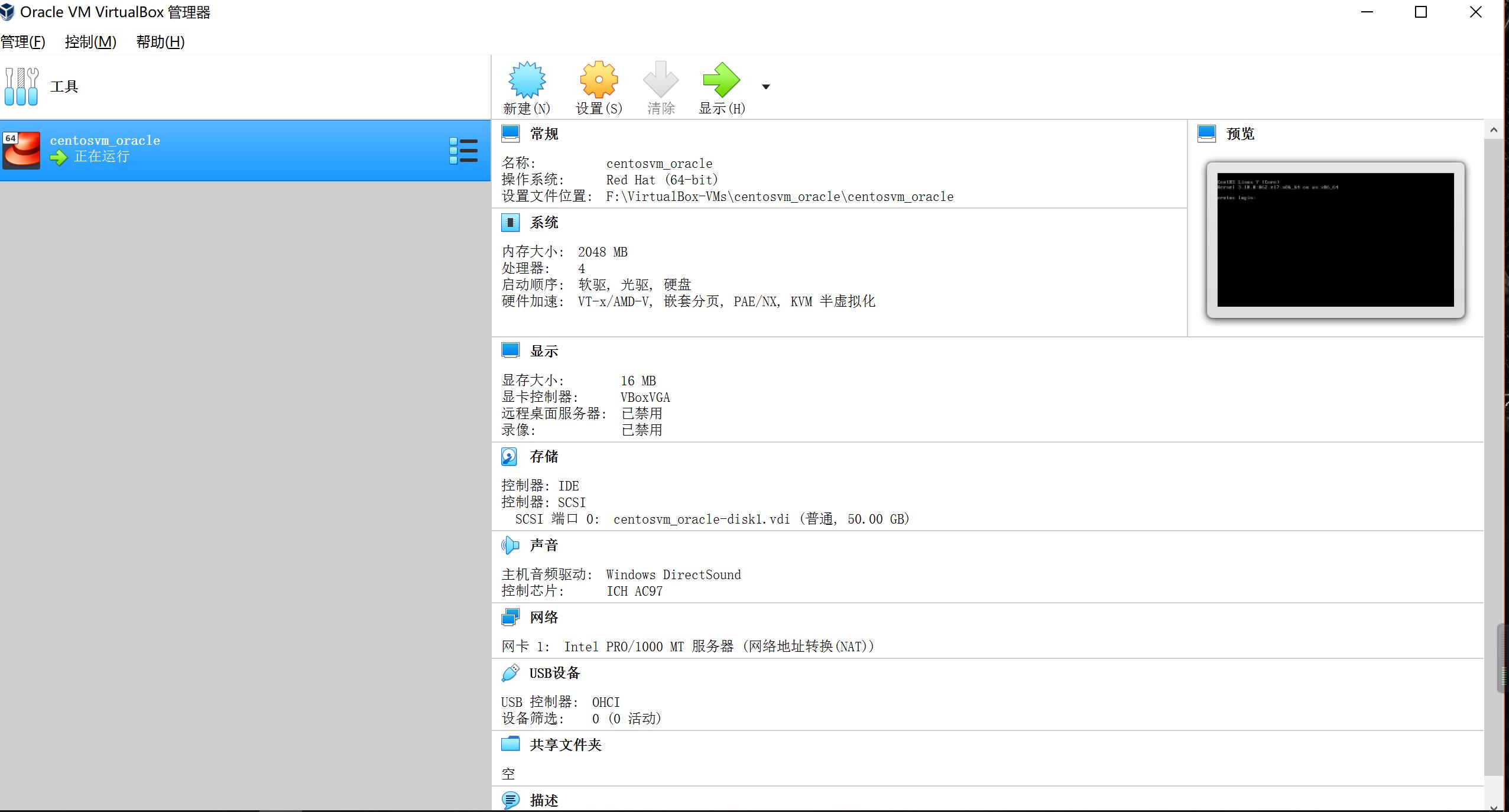Open the 管理(F) menu
This screenshot has width=1509, height=812.
(x=24, y=41)
